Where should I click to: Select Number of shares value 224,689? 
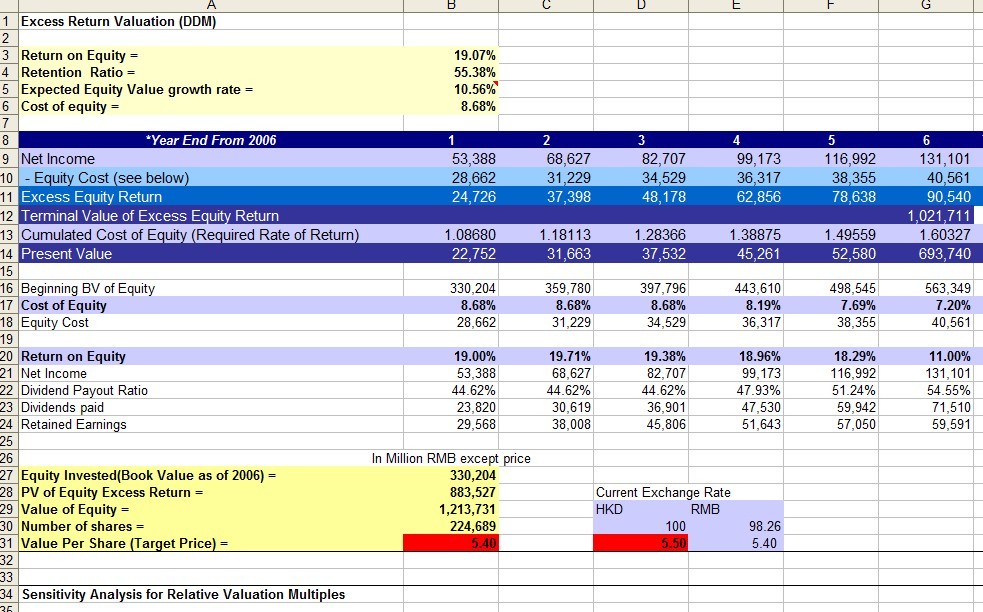click(x=451, y=526)
